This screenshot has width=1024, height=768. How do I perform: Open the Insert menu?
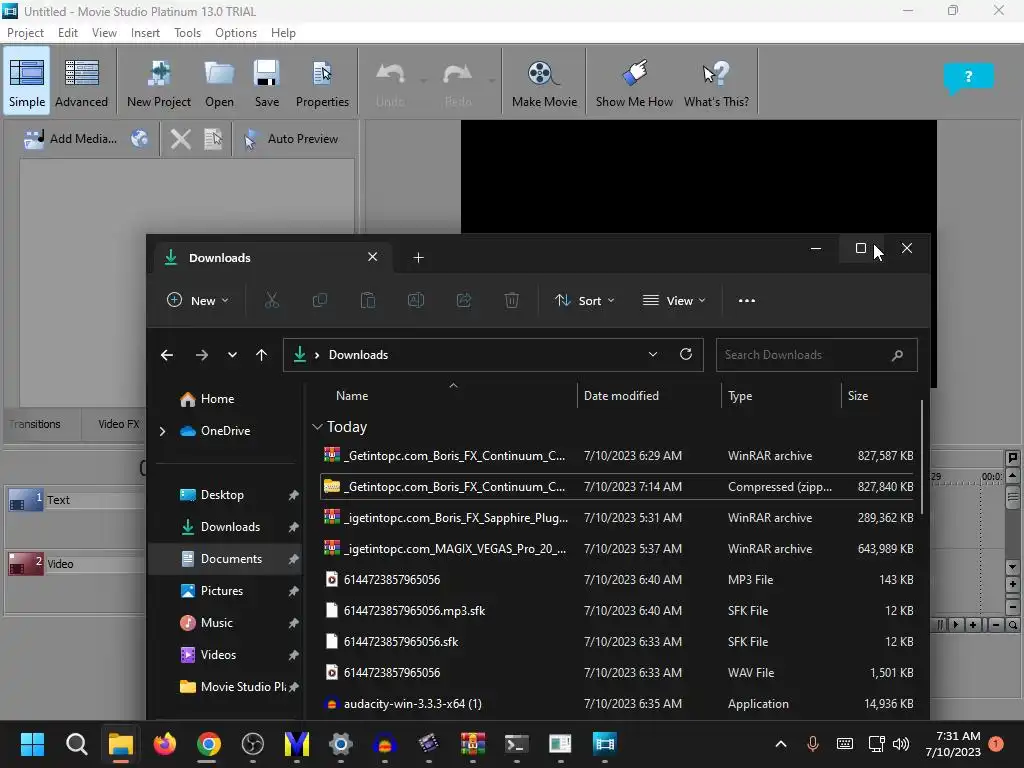(145, 33)
